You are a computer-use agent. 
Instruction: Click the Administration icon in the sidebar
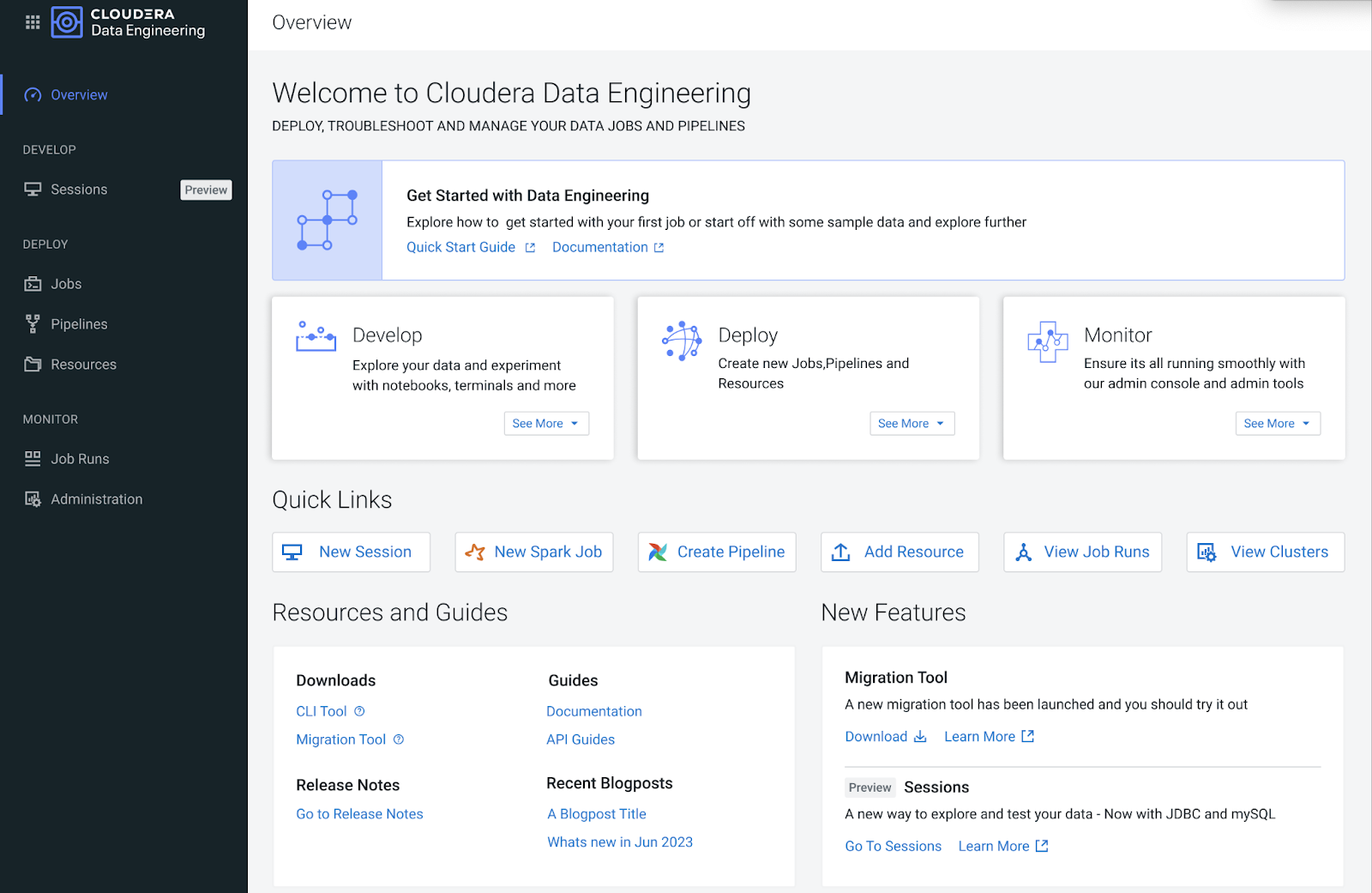32,498
